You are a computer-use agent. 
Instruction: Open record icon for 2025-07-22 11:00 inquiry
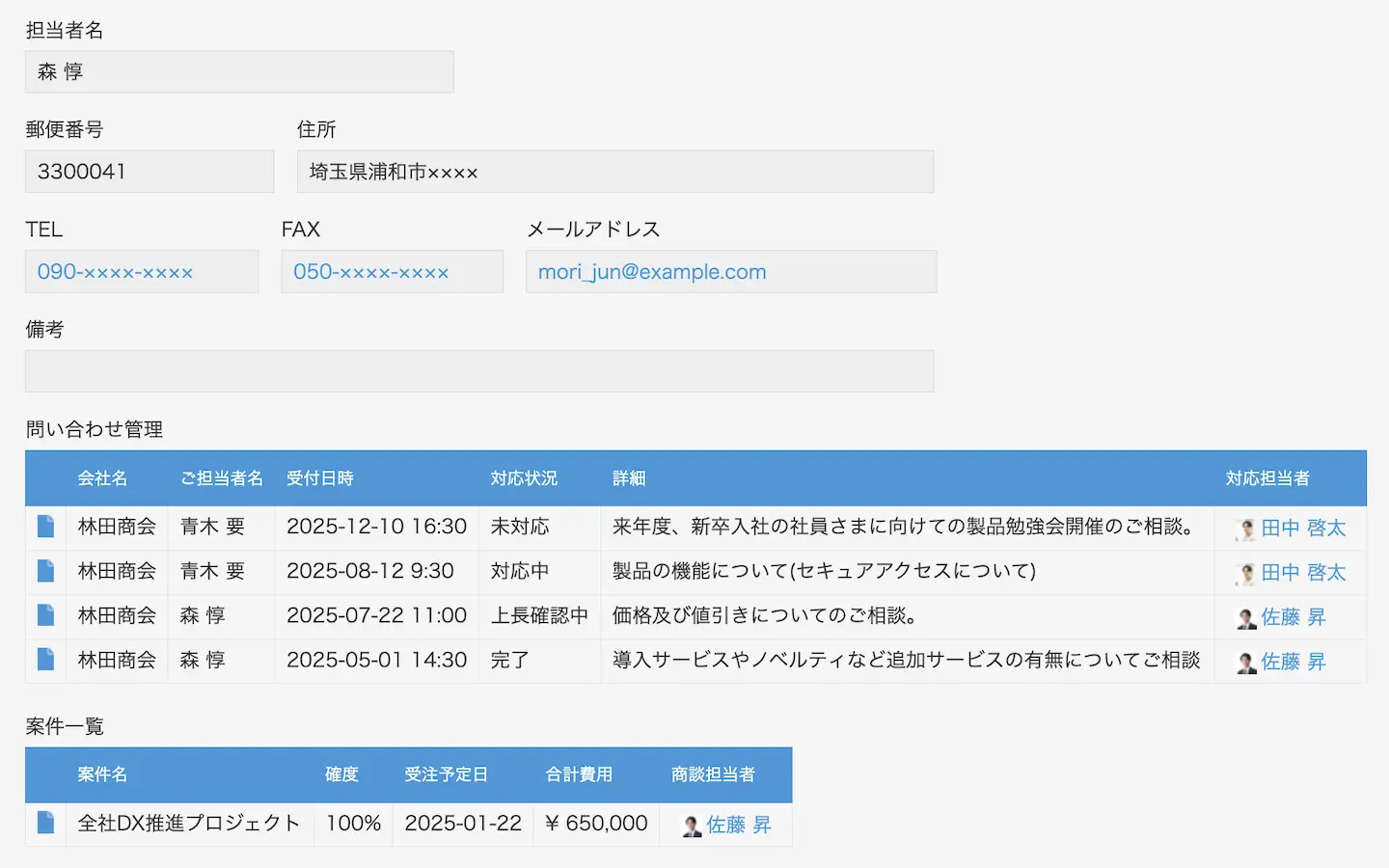click(45, 615)
